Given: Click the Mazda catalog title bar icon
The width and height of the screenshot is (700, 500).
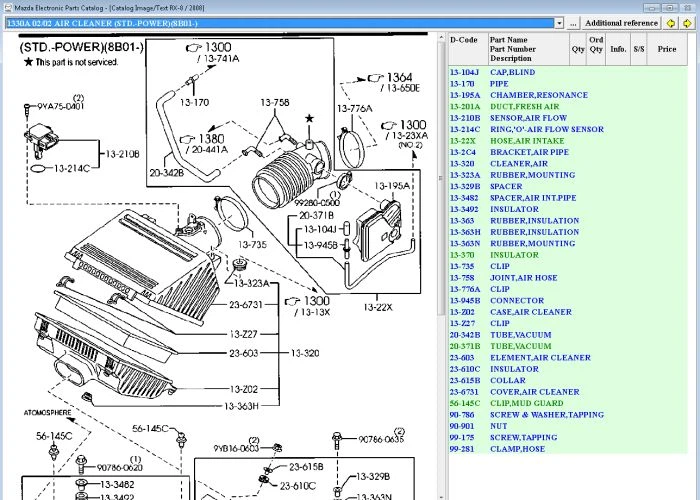Looking at the screenshot, I should coord(7,6).
